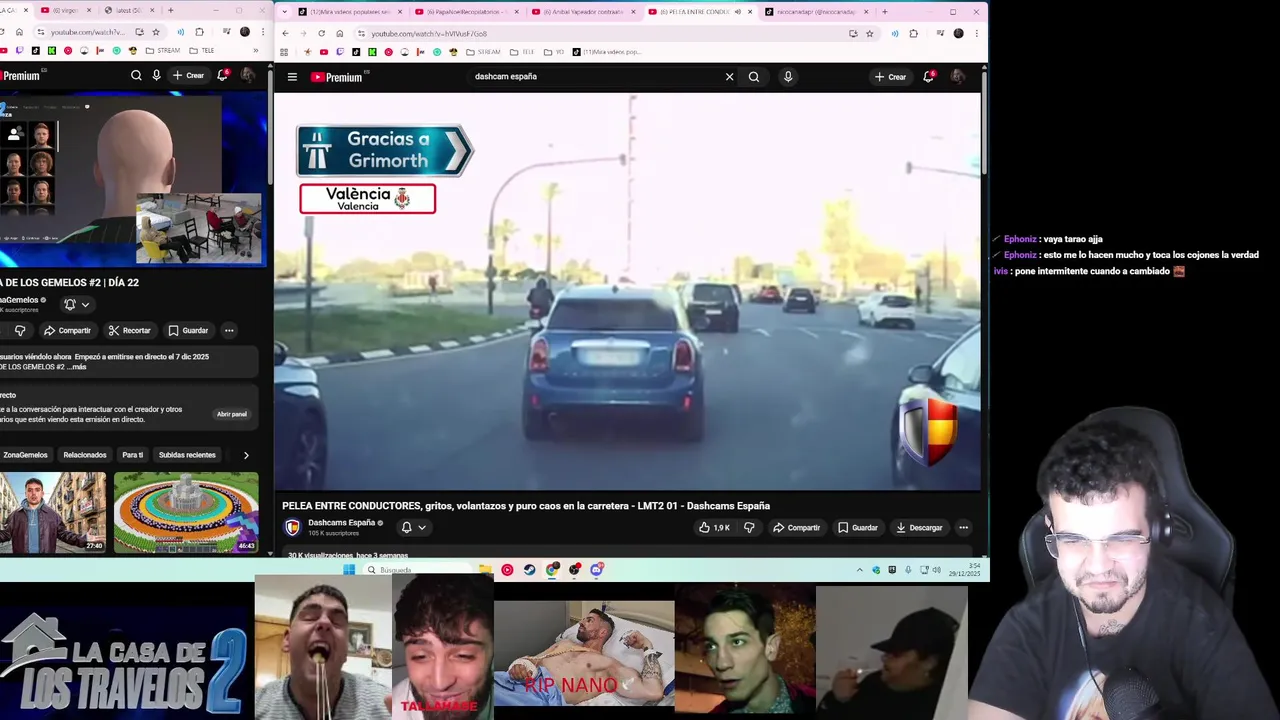
Task: Start voice search in left YouTube window
Action: click(156, 75)
